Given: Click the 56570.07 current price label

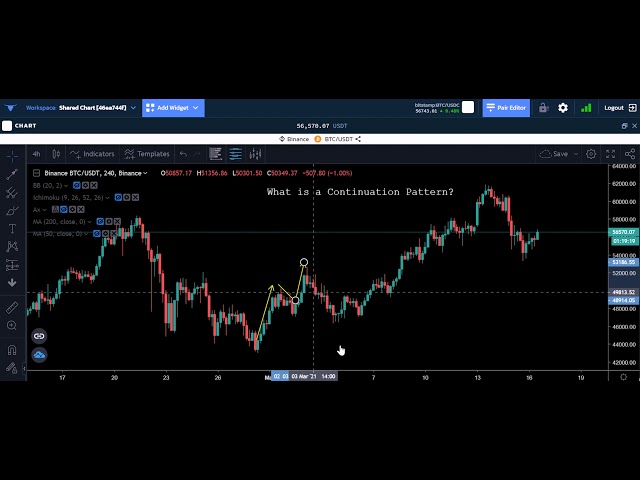Looking at the screenshot, I should pos(624,232).
